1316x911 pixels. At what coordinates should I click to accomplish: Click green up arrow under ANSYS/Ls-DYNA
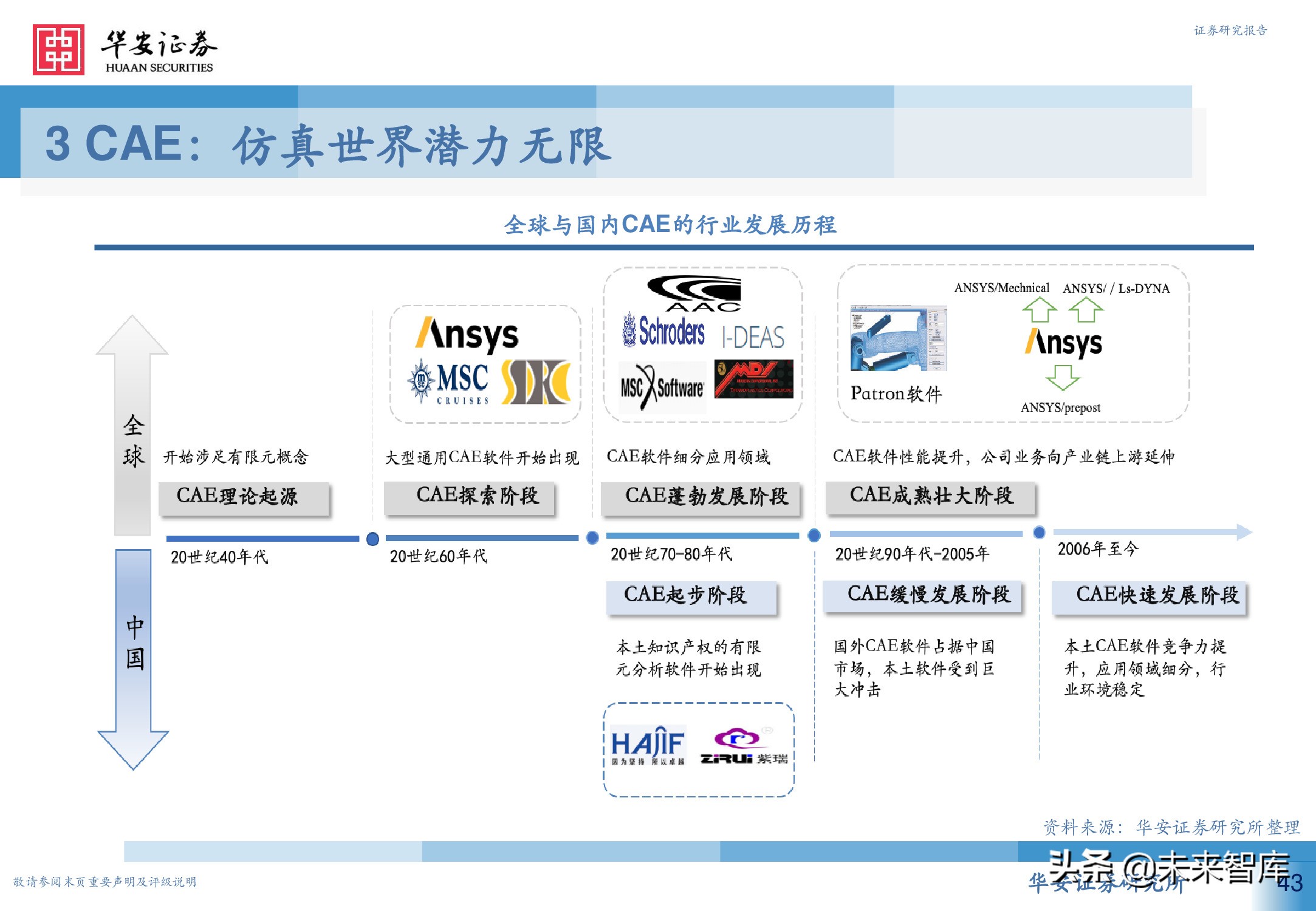click(1086, 310)
